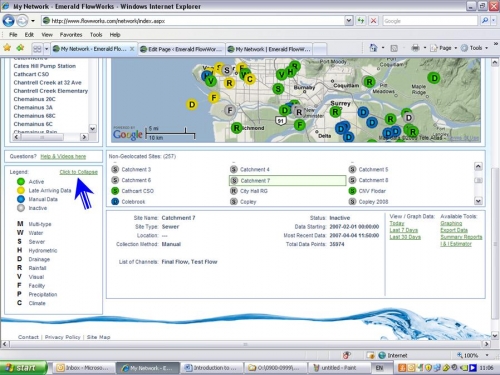Click the Site Map footer link
This screenshot has height=375, width=500.
[x=98, y=337]
